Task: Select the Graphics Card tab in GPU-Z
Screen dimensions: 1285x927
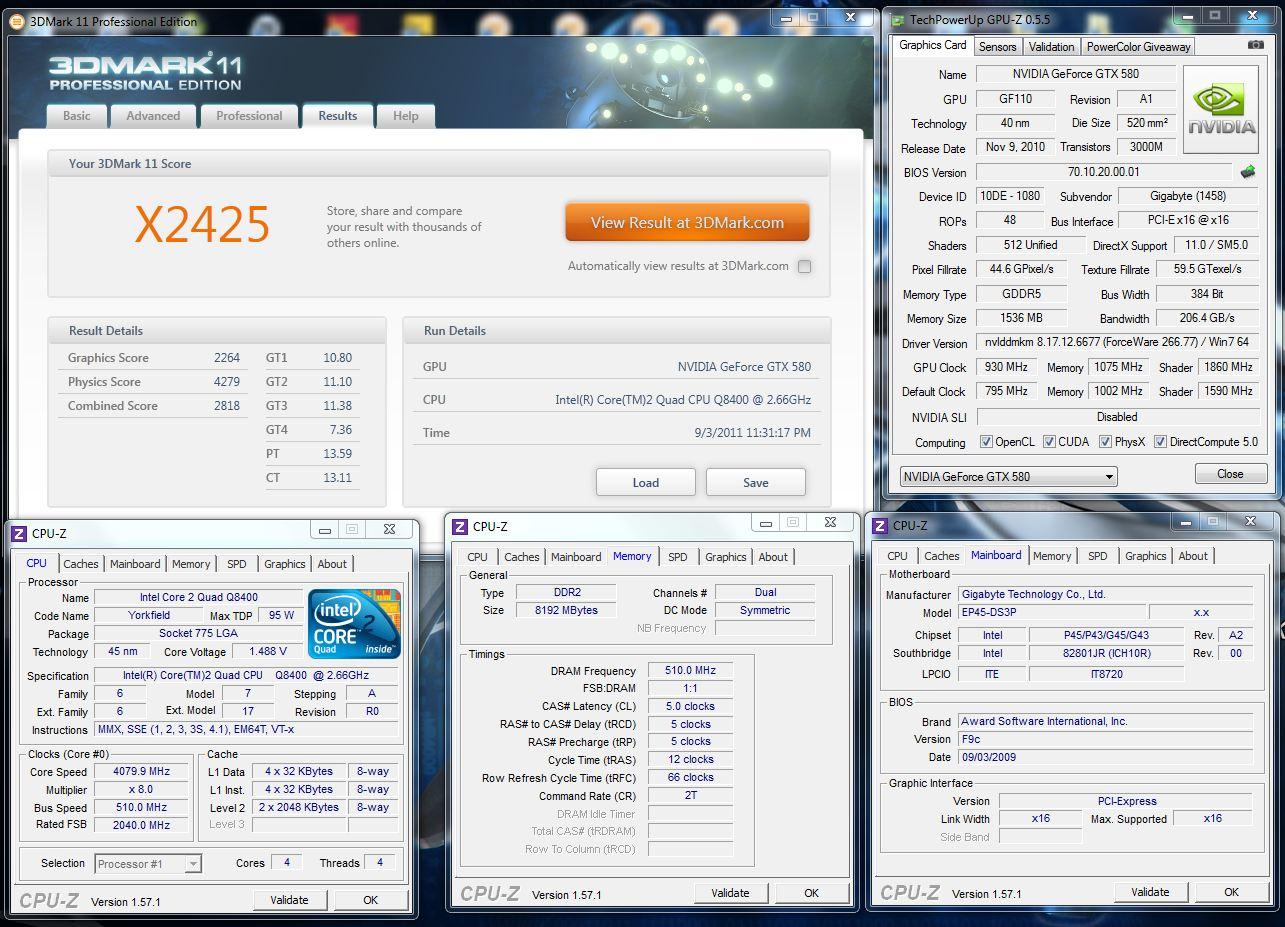Action: 932,45
